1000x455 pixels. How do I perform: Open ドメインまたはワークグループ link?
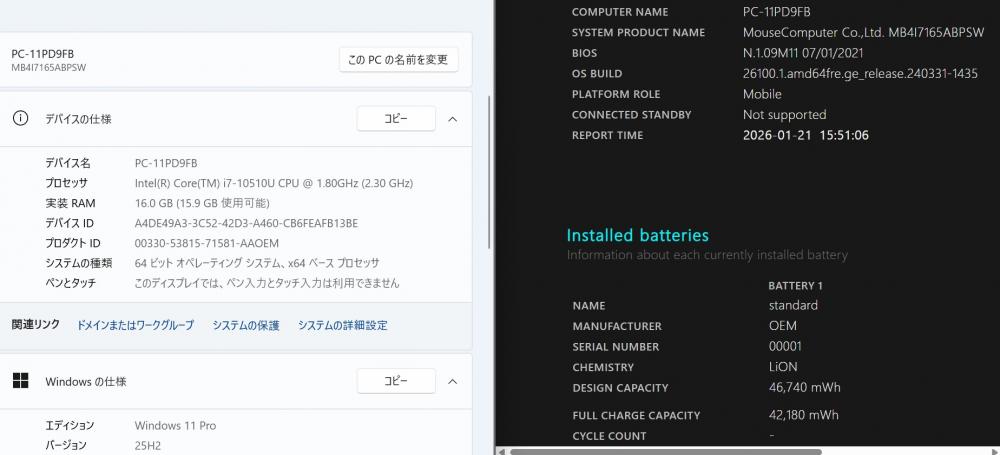point(135,325)
